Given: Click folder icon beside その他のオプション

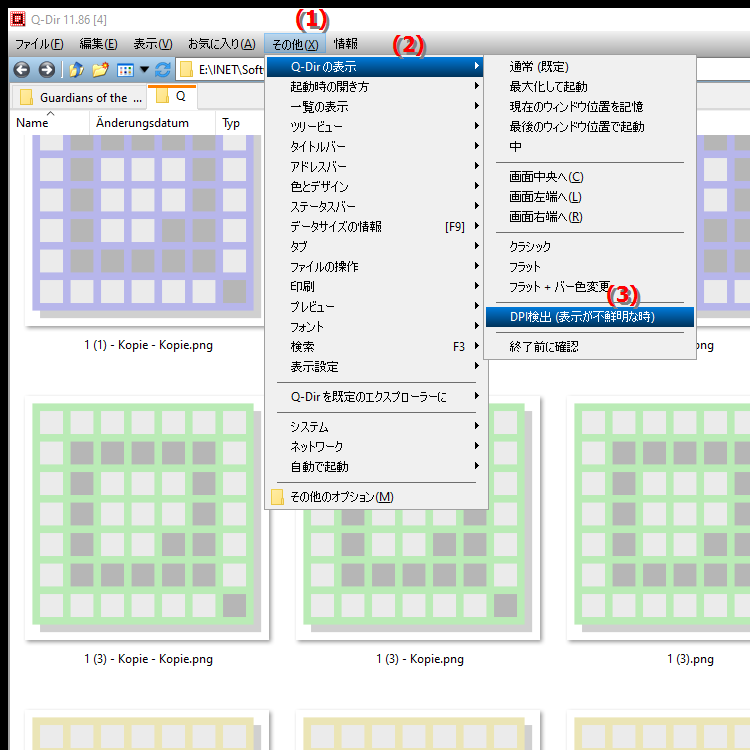Looking at the screenshot, I should 278,497.
